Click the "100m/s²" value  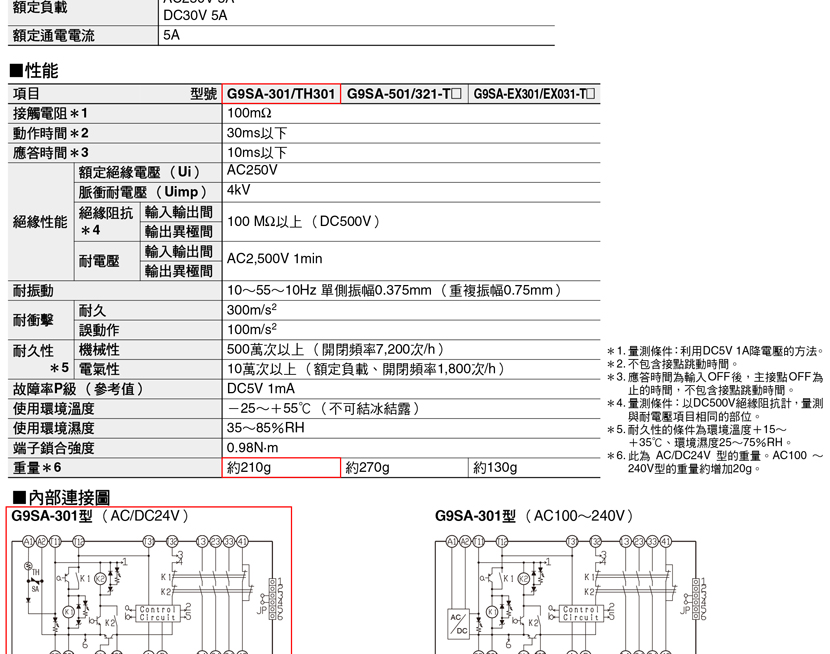(252, 330)
